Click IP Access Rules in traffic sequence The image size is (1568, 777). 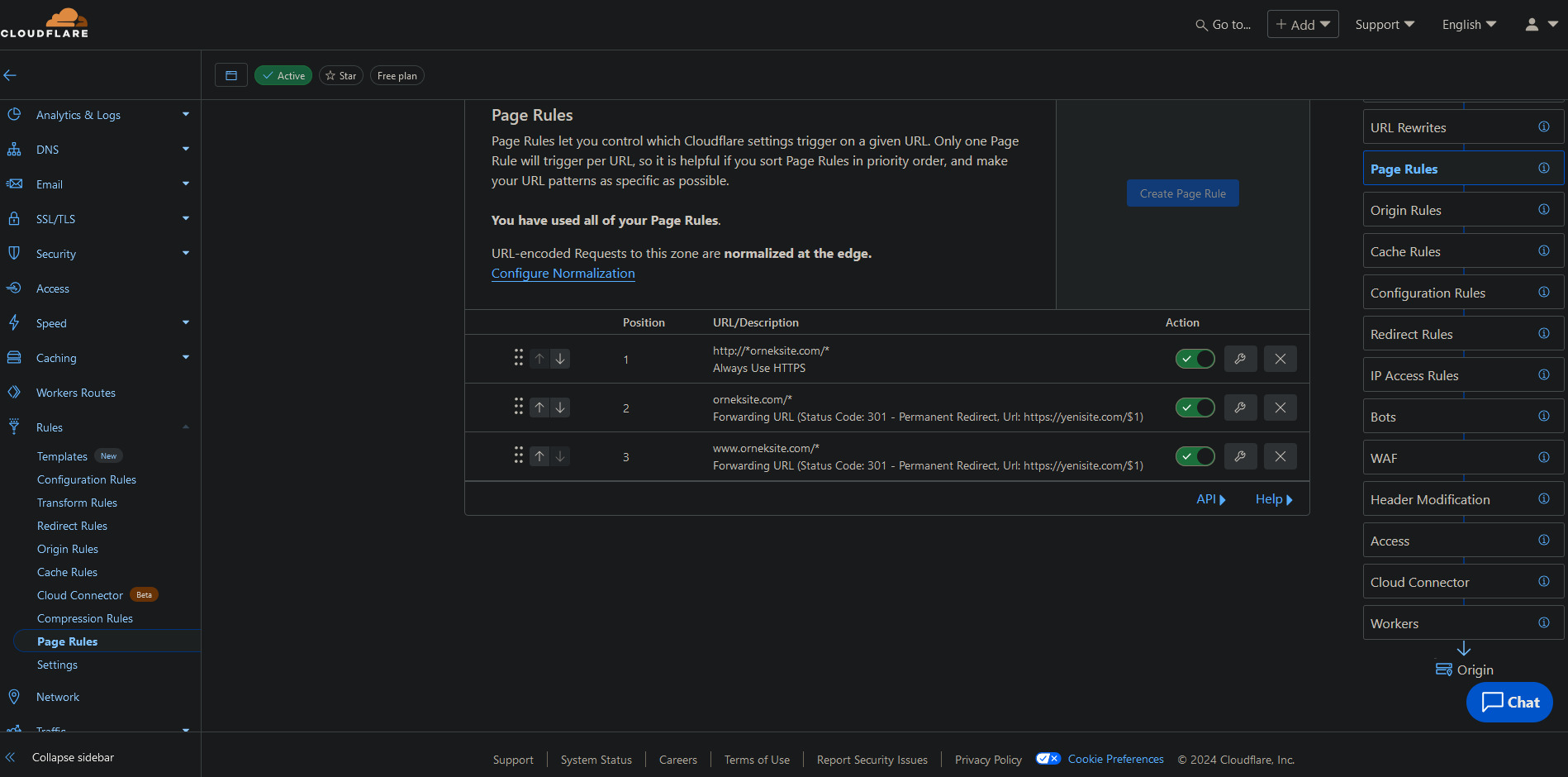1463,375
